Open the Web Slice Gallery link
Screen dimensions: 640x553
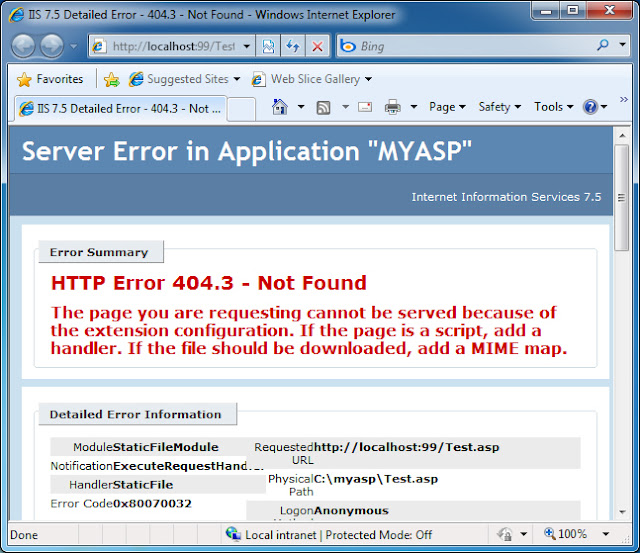[x=311, y=79]
